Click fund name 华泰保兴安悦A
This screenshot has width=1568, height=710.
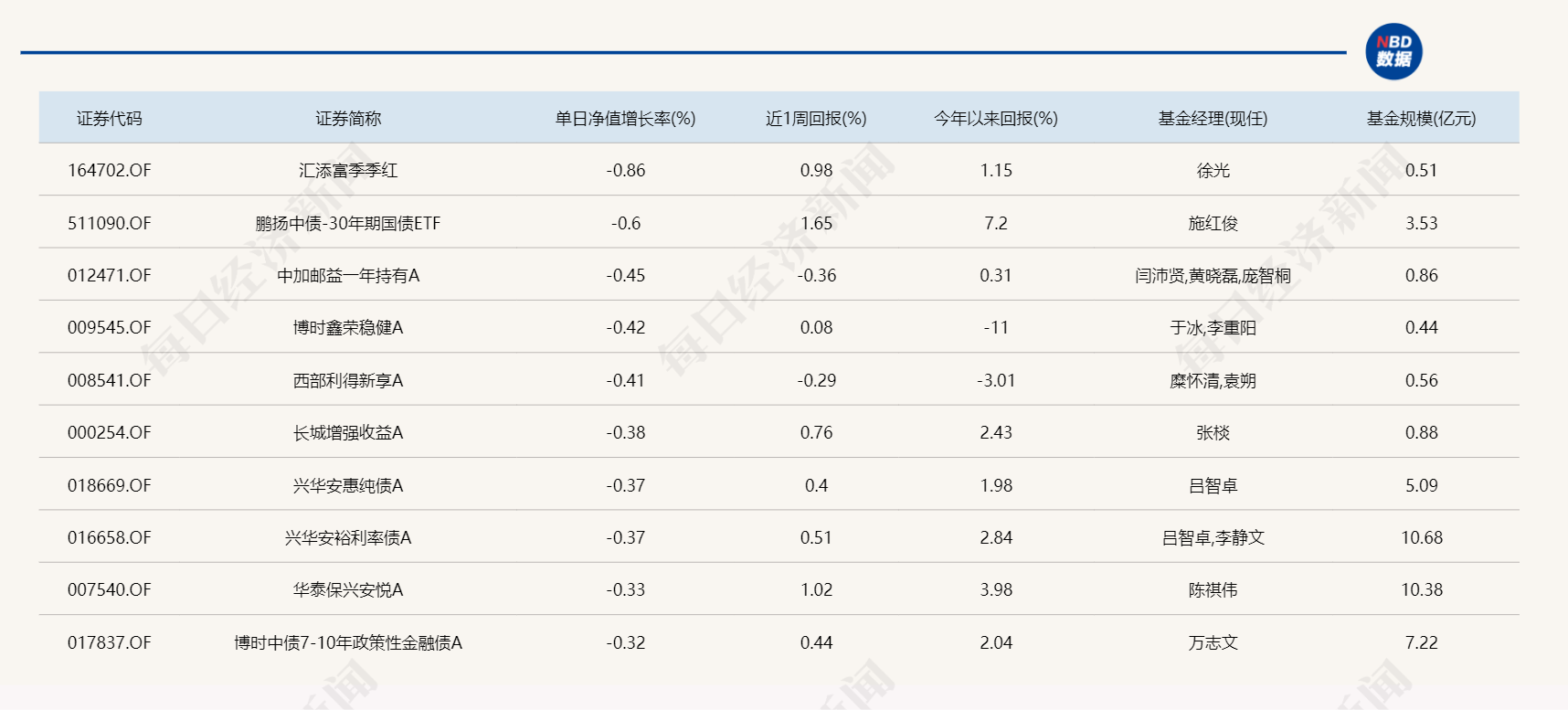(348, 589)
